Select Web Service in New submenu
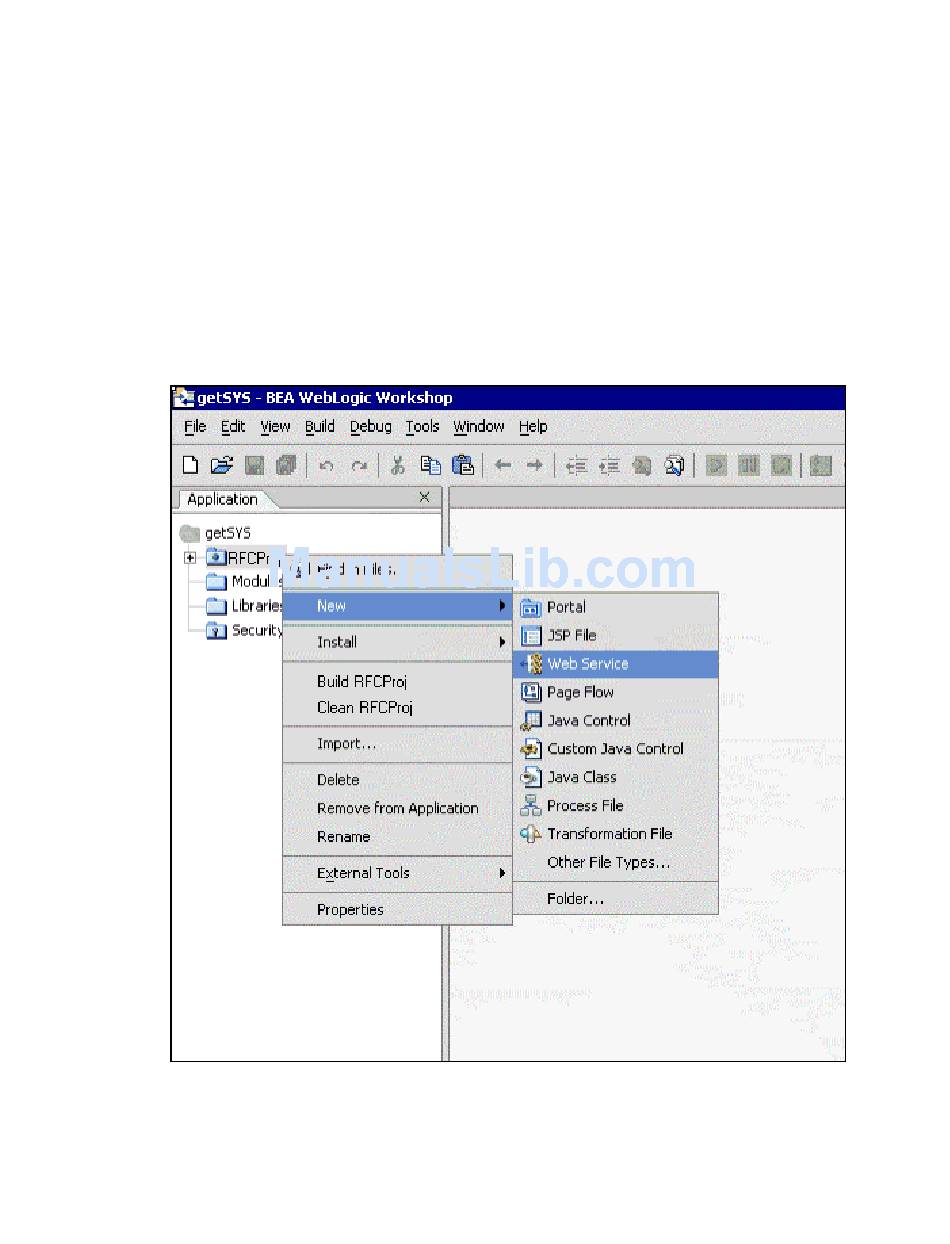Viewport: 950px width, 1244px height. coord(615,664)
